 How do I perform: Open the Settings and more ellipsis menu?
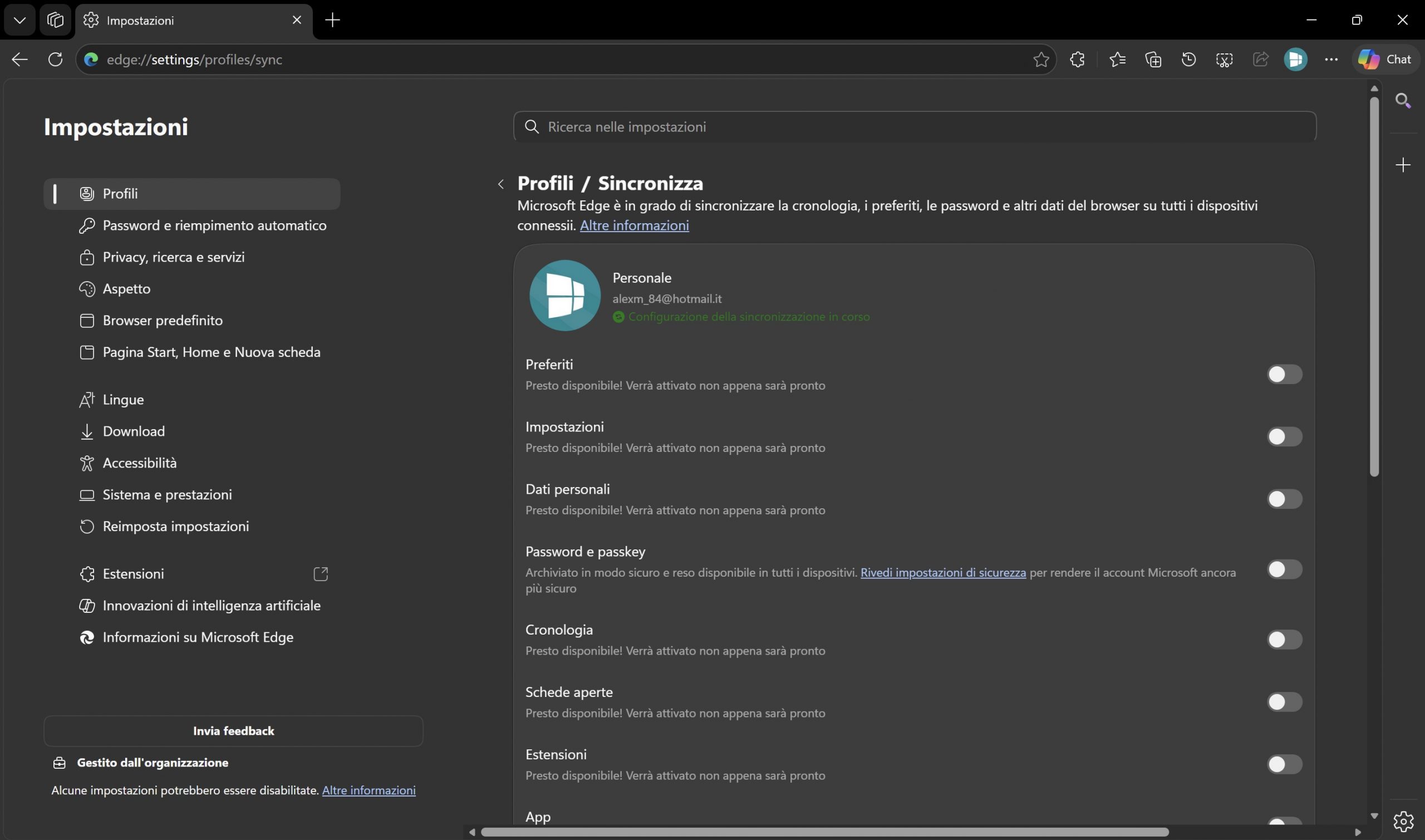pyautogui.click(x=1331, y=60)
